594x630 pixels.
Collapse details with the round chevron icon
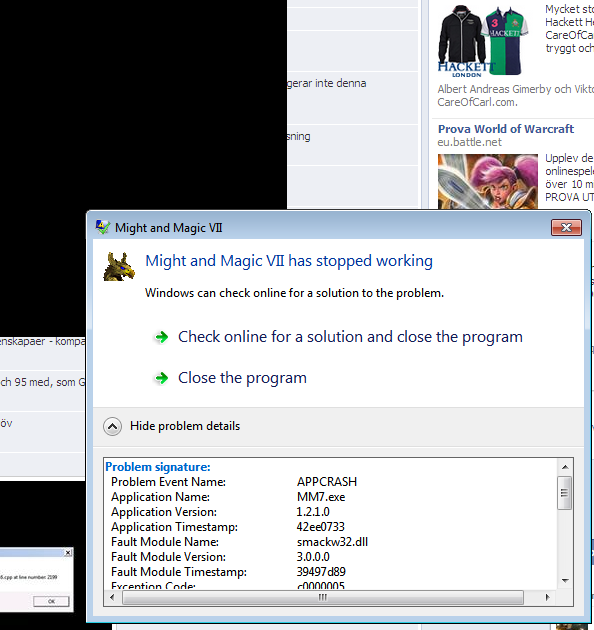(113, 426)
